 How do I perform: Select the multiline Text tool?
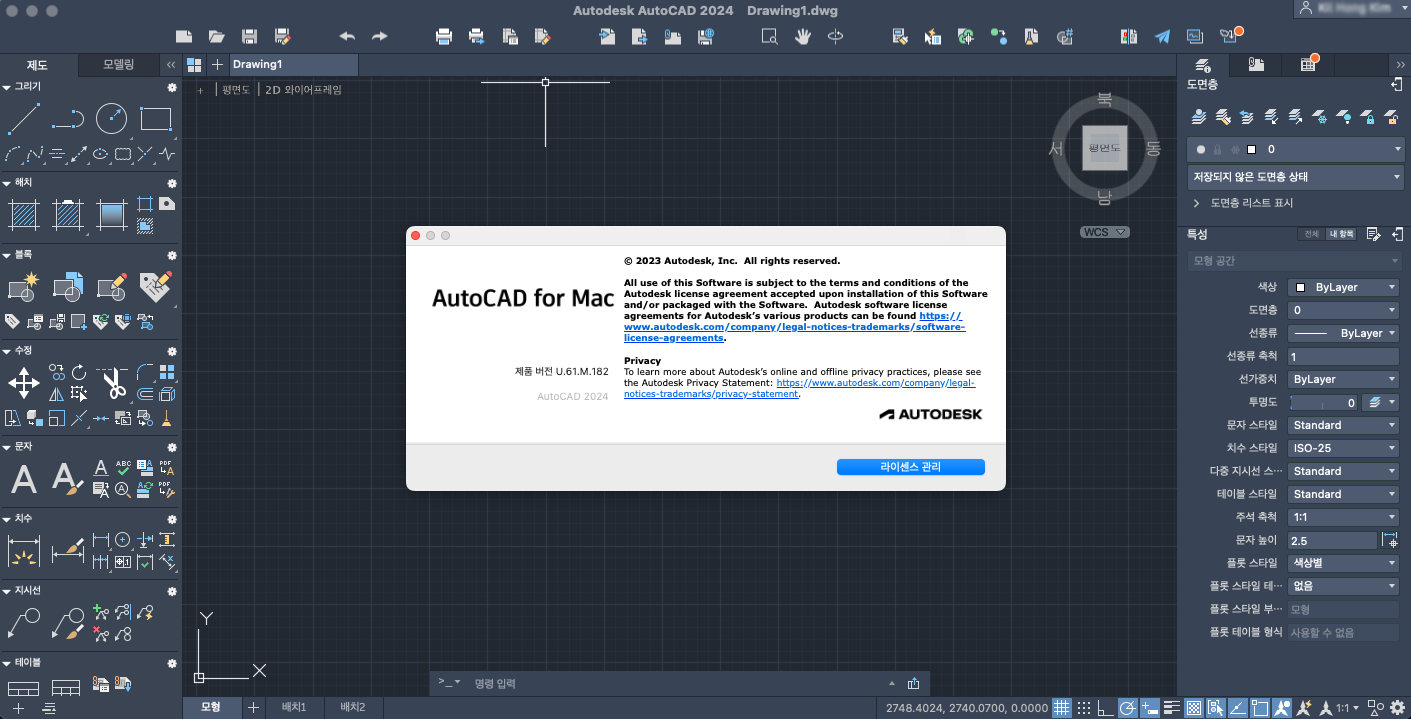[23, 479]
